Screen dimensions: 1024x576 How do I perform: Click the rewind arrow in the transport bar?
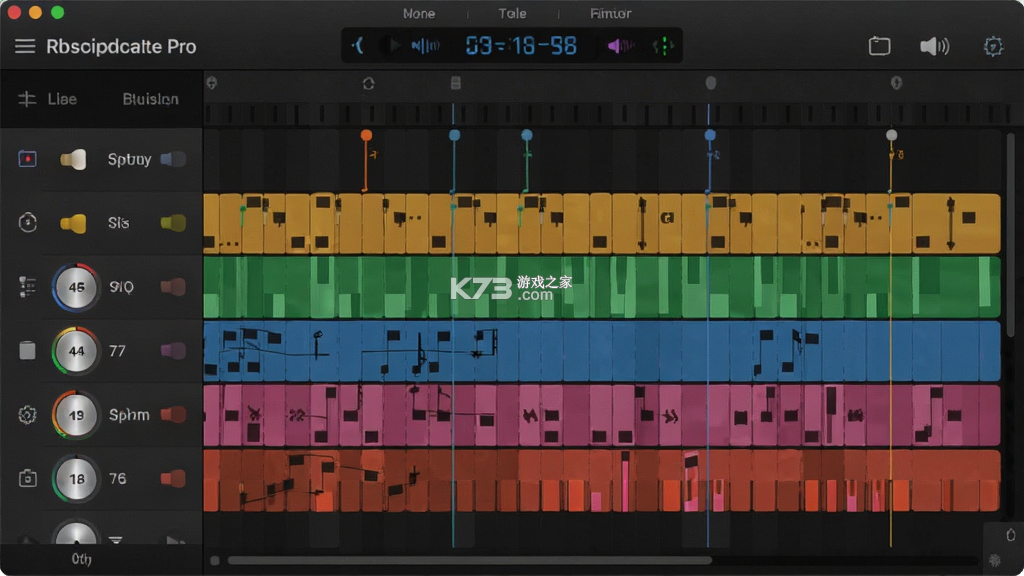point(358,46)
